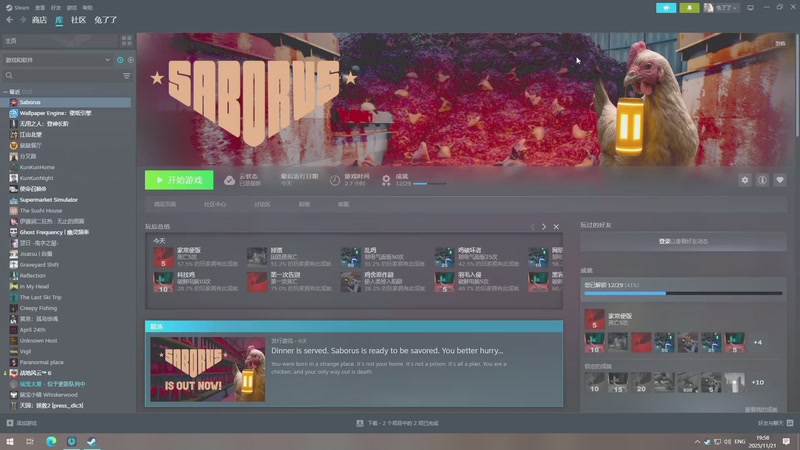Click the 登录 friends activity login button
Screen dimensions: 800x450
tap(683, 241)
